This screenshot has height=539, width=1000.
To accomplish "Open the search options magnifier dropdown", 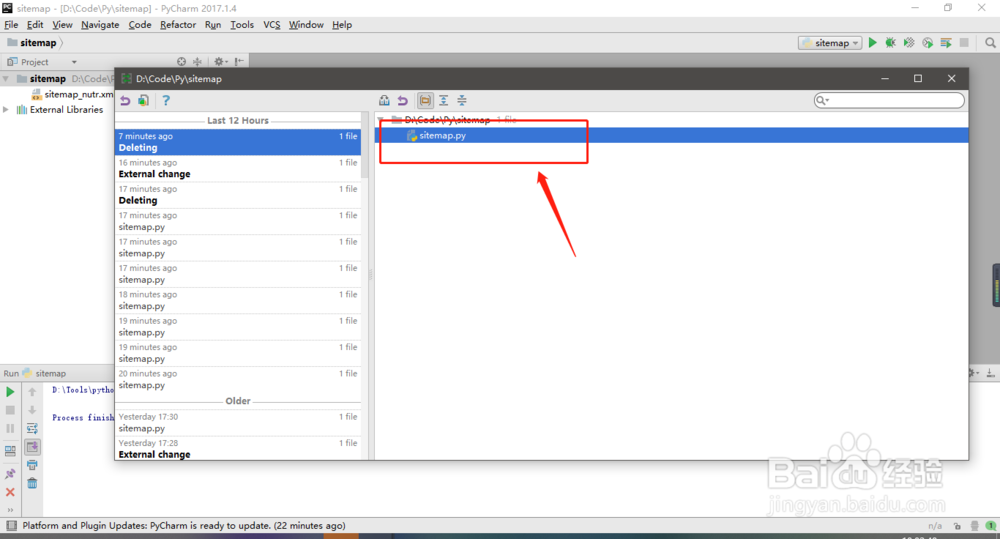I will [x=823, y=100].
